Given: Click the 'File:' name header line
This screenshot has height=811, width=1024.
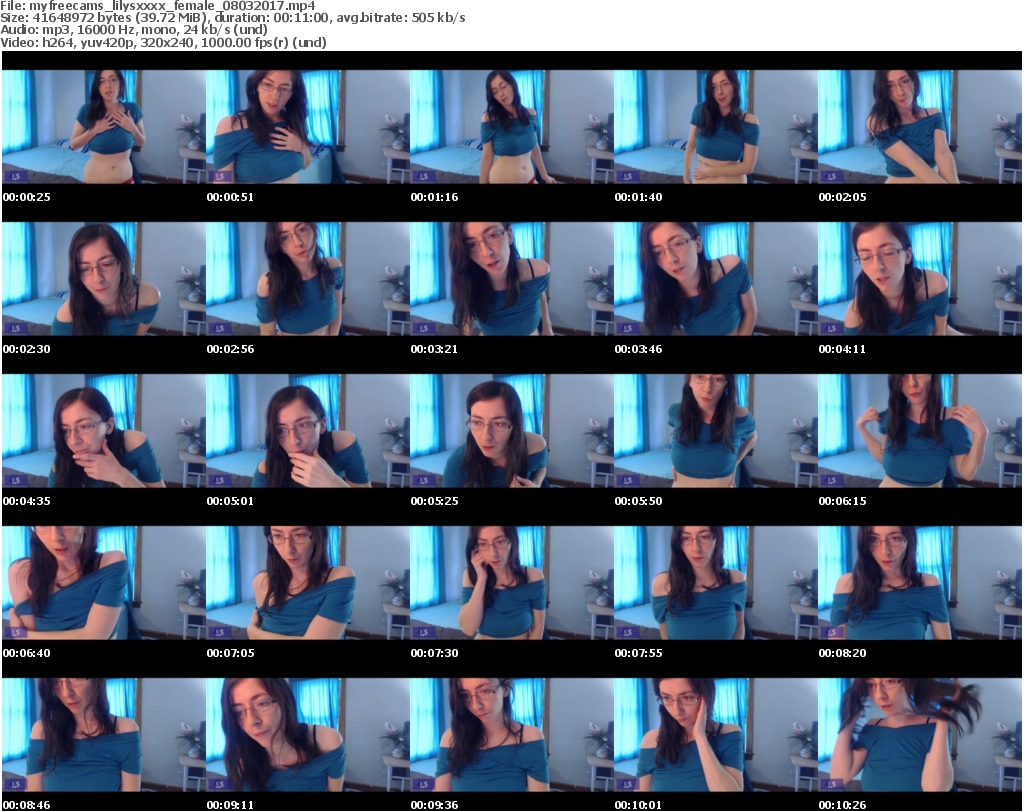Looking at the screenshot, I should pos(158,6).
